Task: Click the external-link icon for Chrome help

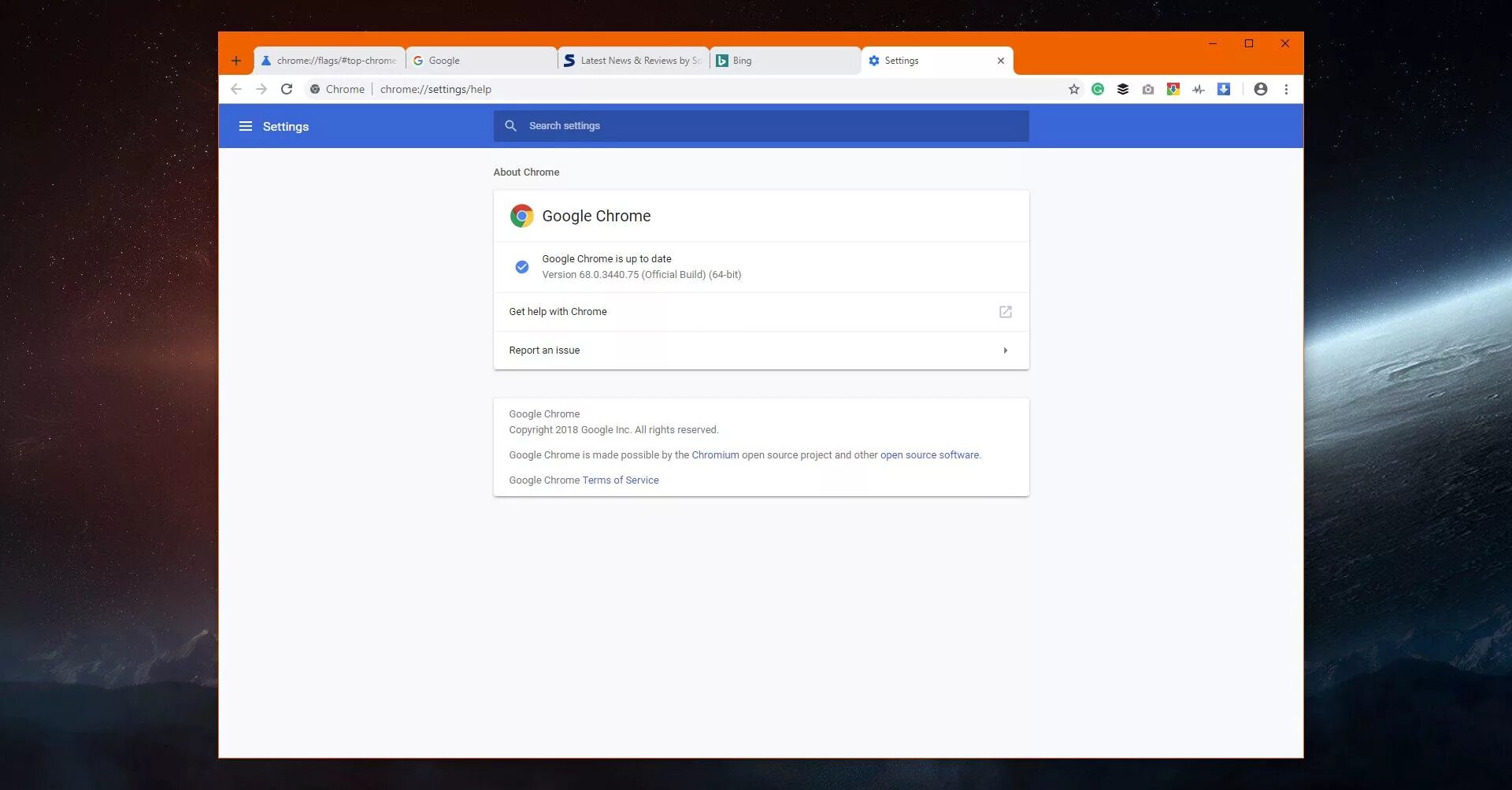Action: (x=1006, y=312)
